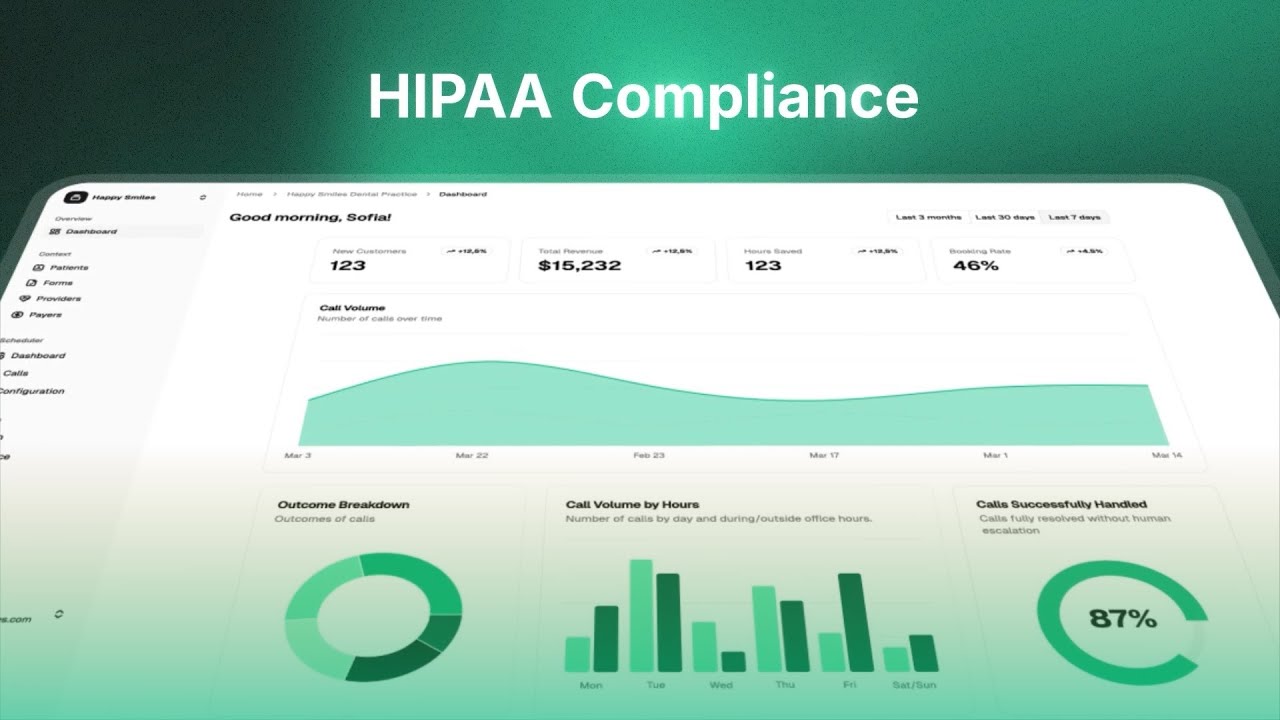Click the Dashboard breadcrumb
The width and height of the screenshot is (1280, 720).
click(x=462, y=194)
